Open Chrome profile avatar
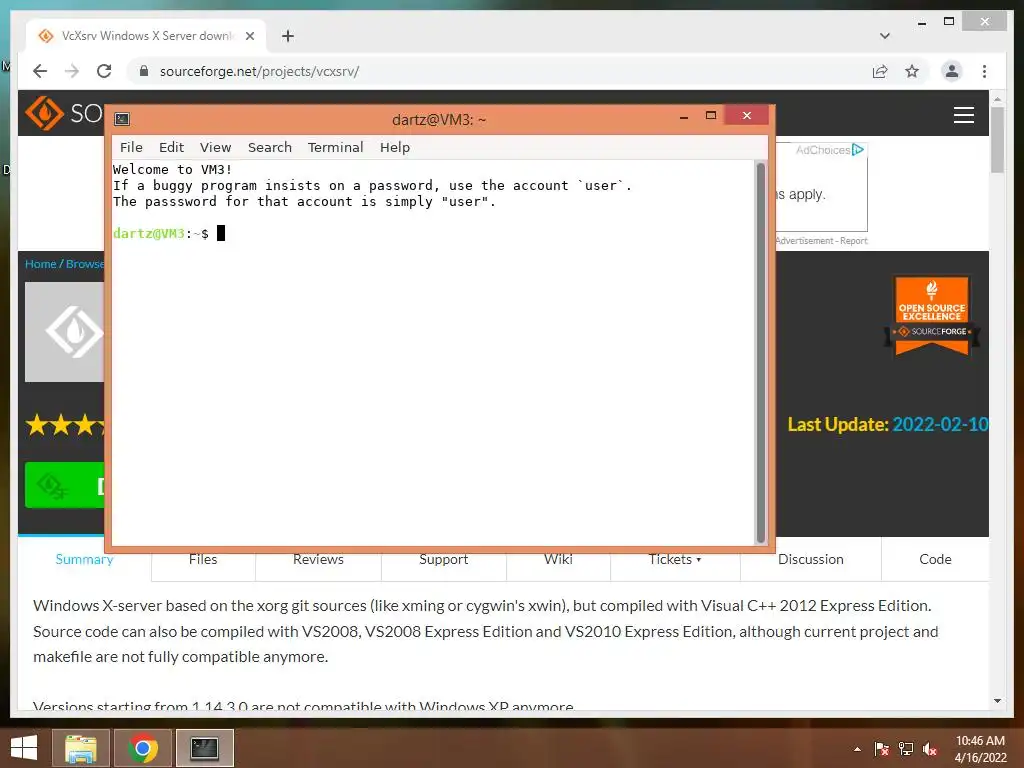 tap(952, 71)
